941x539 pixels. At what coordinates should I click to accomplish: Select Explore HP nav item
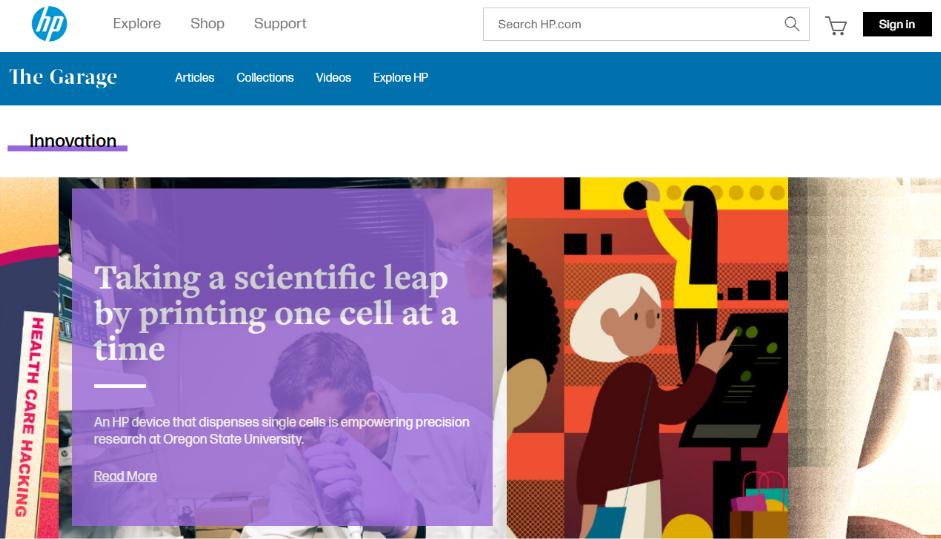[400, 78]
